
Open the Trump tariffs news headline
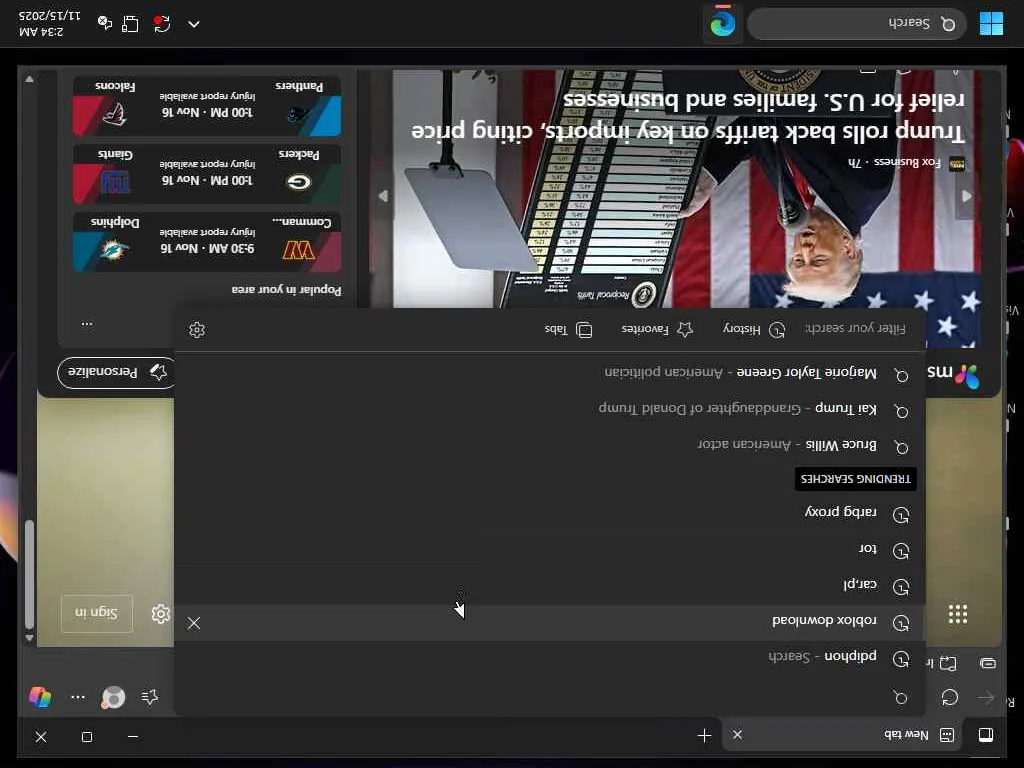[688, 116]
